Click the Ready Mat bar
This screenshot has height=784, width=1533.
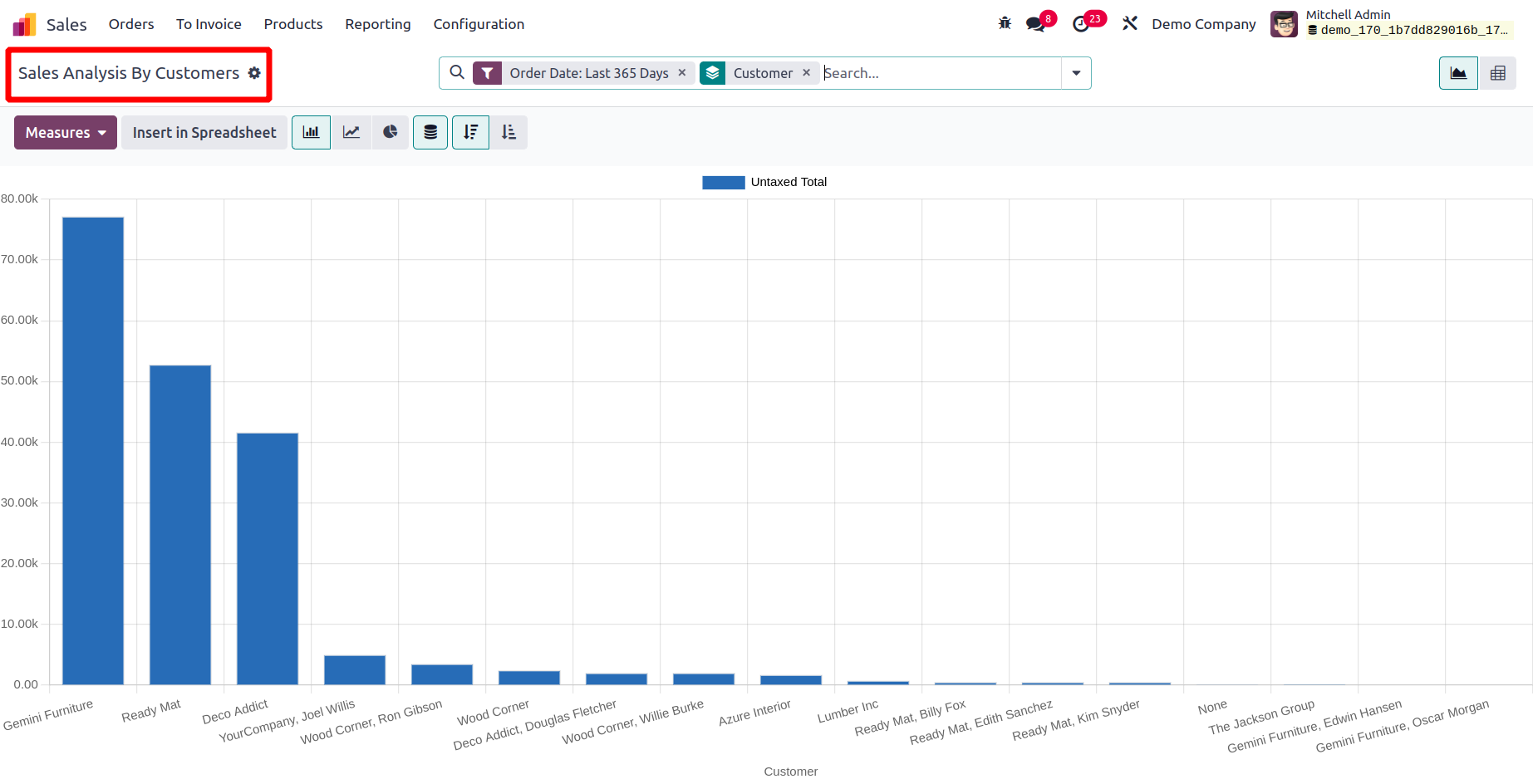coord(180,524)
